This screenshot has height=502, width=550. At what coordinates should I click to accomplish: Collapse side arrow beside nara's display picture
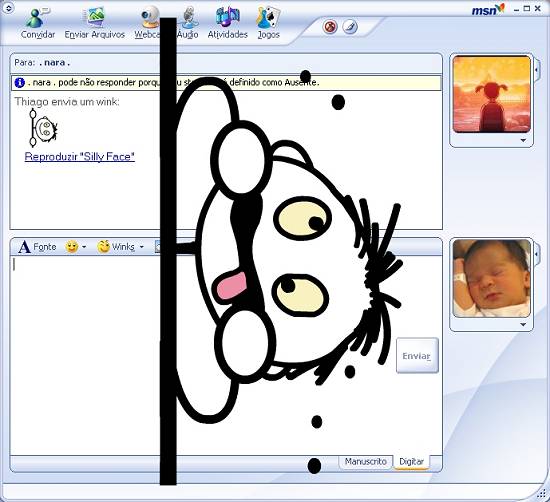[537, 70]
